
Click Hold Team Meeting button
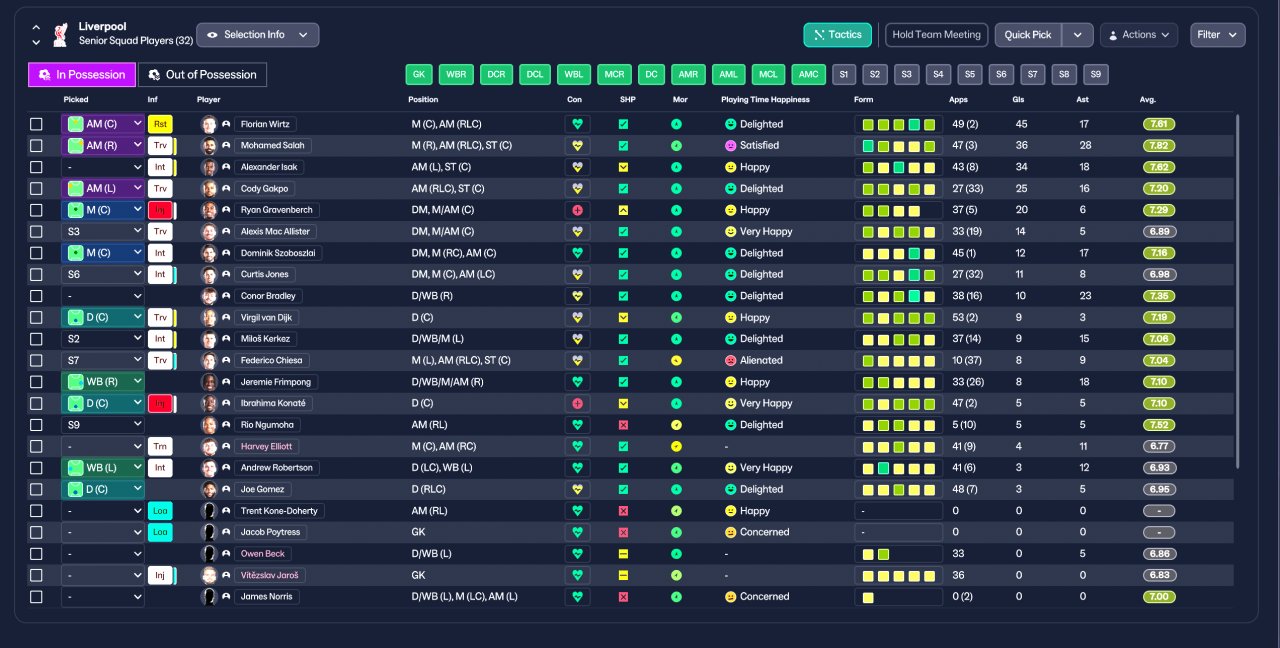point(937,35)
